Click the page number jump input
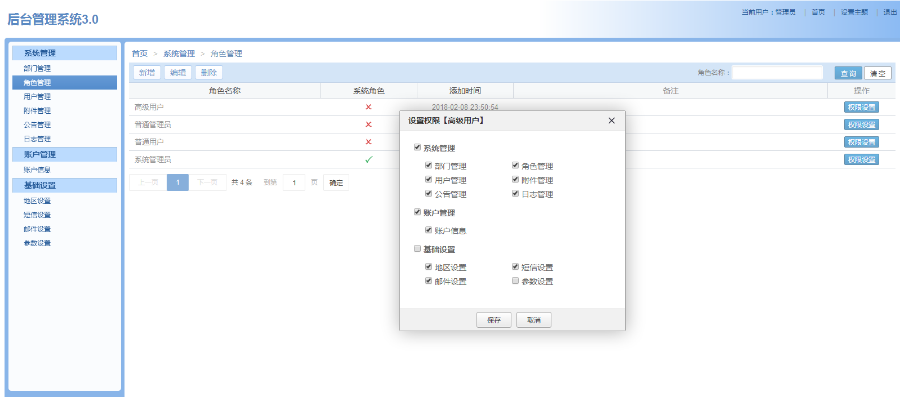 point(294,182)
